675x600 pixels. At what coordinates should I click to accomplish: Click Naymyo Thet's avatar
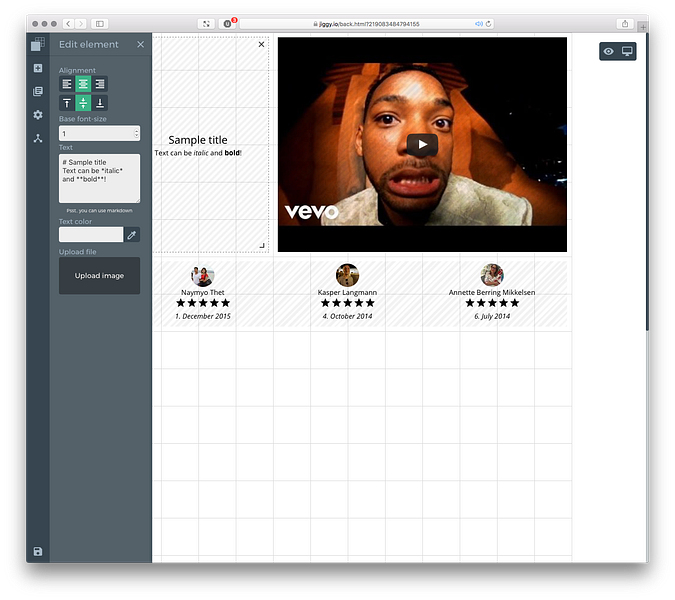tap(203, 275)
